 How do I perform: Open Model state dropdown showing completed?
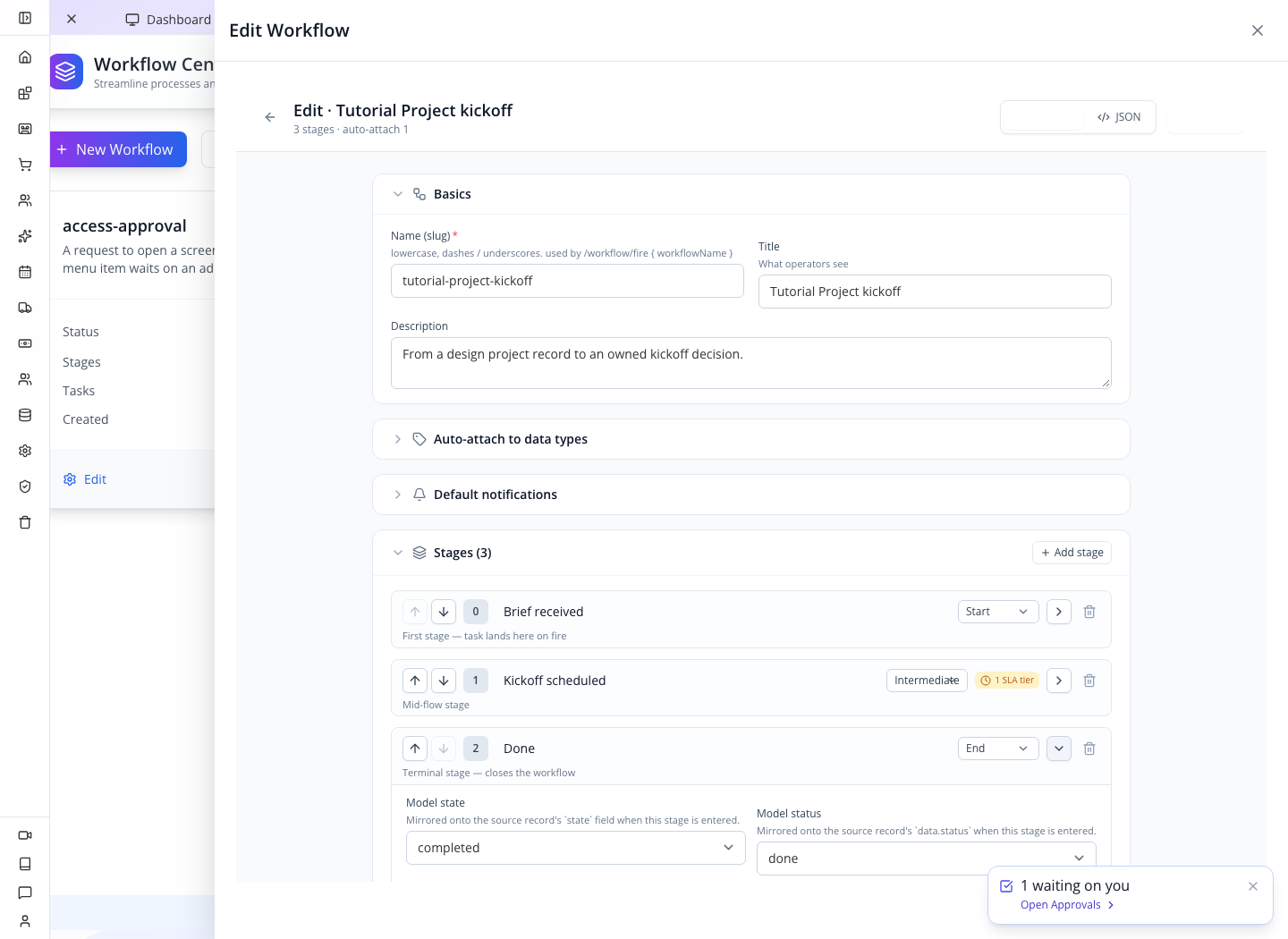[576, 848]
